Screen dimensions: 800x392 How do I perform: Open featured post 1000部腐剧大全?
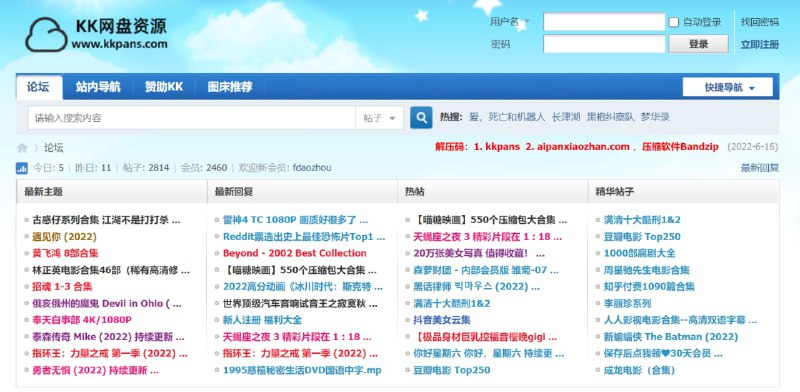click(x=639, y=253)
